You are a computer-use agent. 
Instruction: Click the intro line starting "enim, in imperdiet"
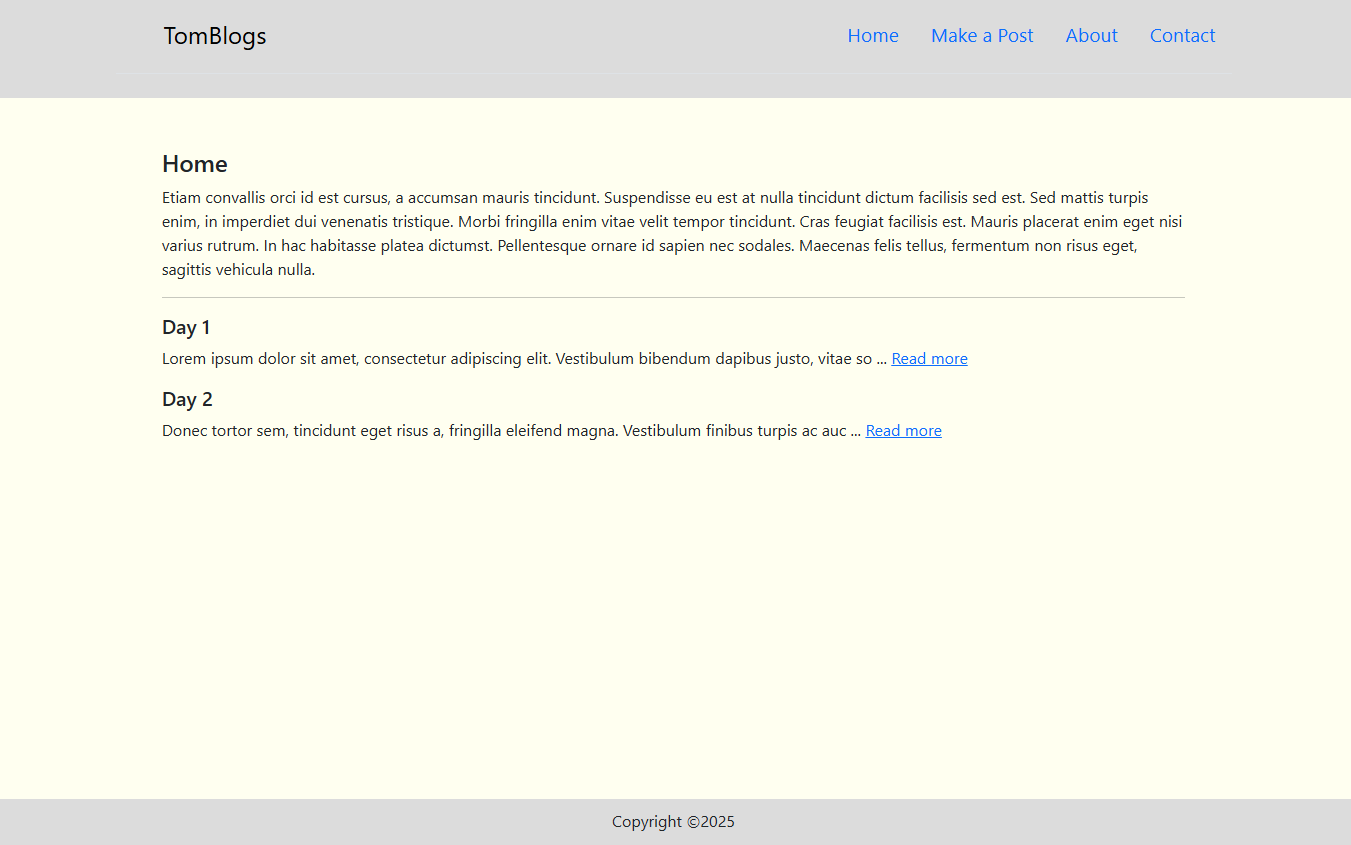(x=672, y=222)
